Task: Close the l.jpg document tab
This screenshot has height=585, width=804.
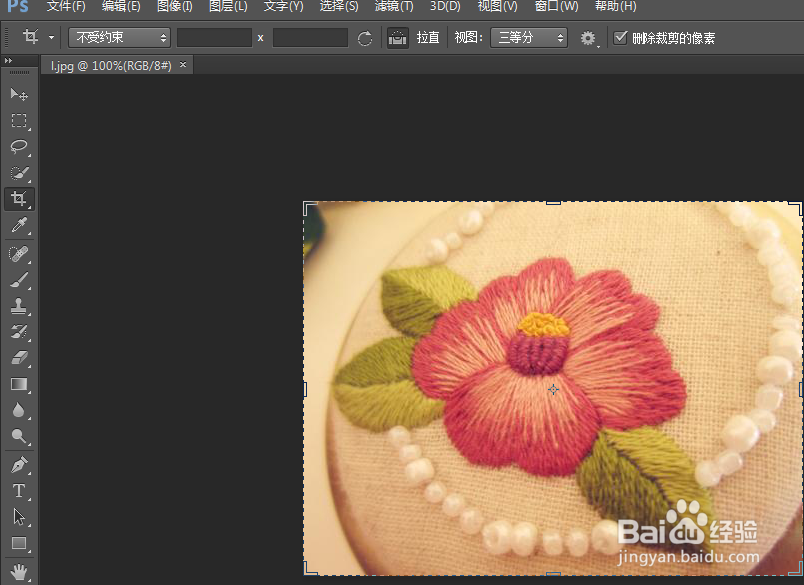Action: (x=183, y=65)
